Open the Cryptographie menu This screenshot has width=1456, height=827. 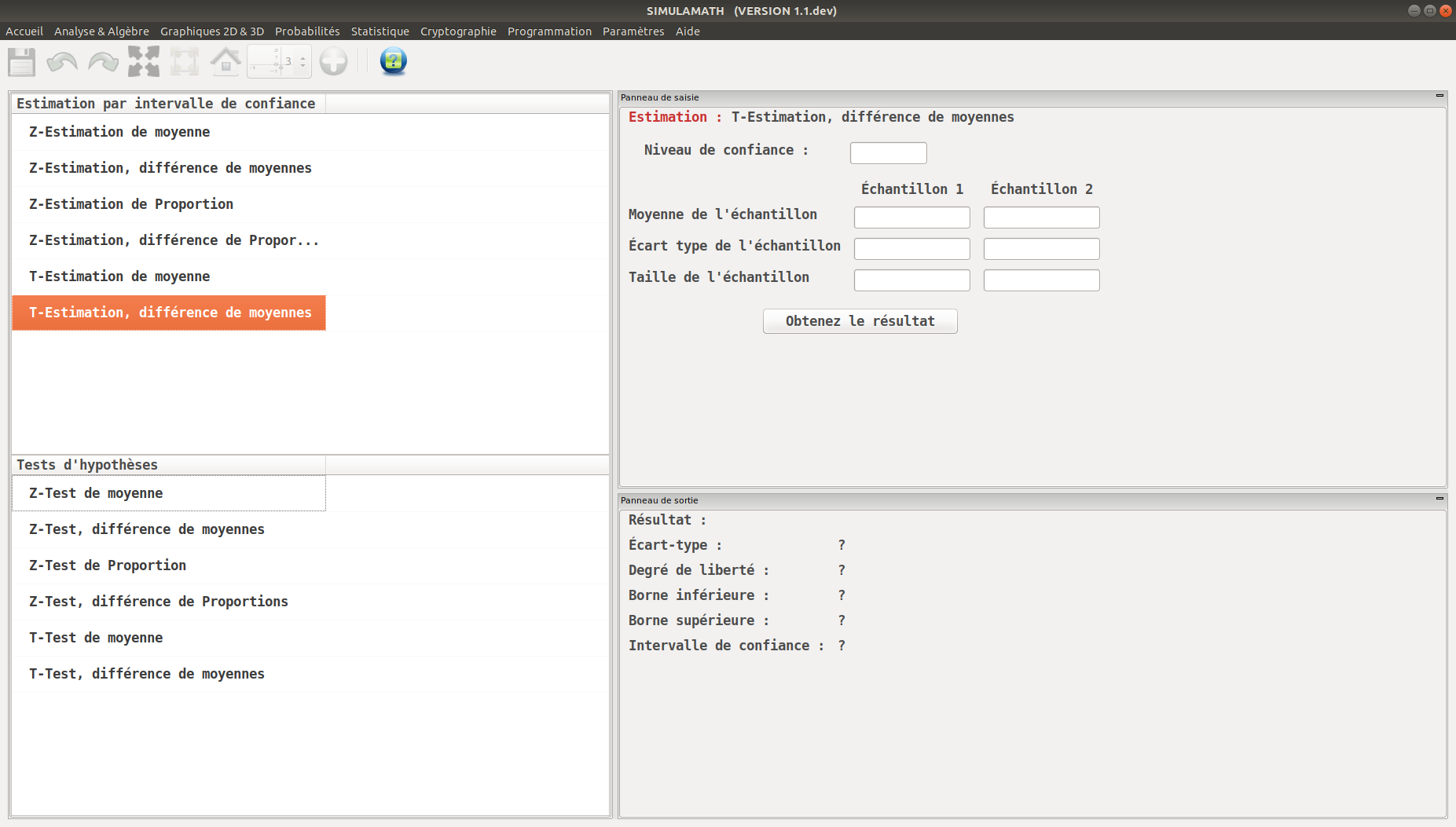pyautogui.click(x=458, y=31)
